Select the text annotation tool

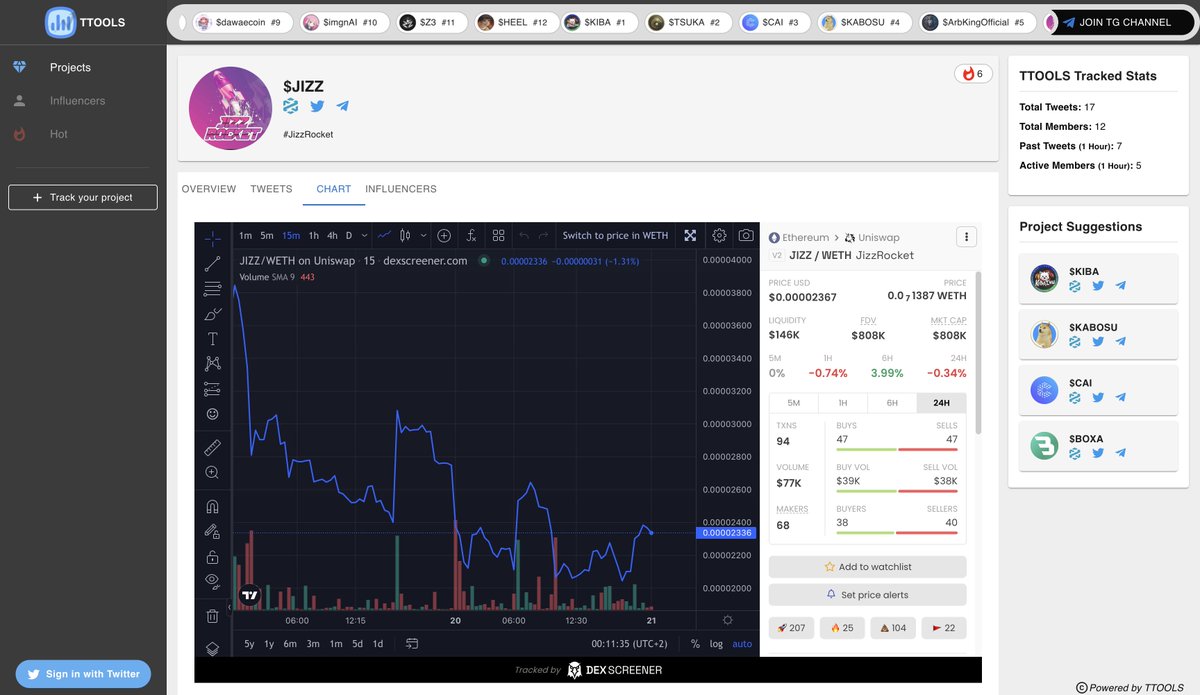213,339
